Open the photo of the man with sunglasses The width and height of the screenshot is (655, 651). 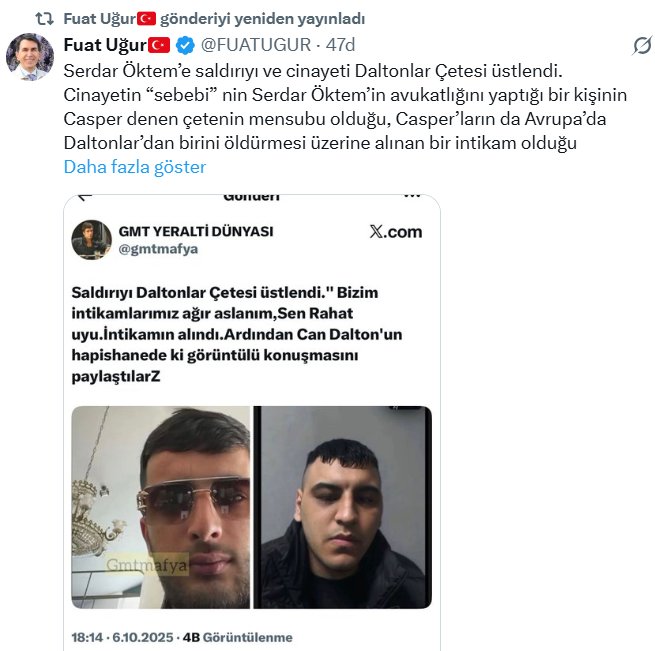coord(161,507)
